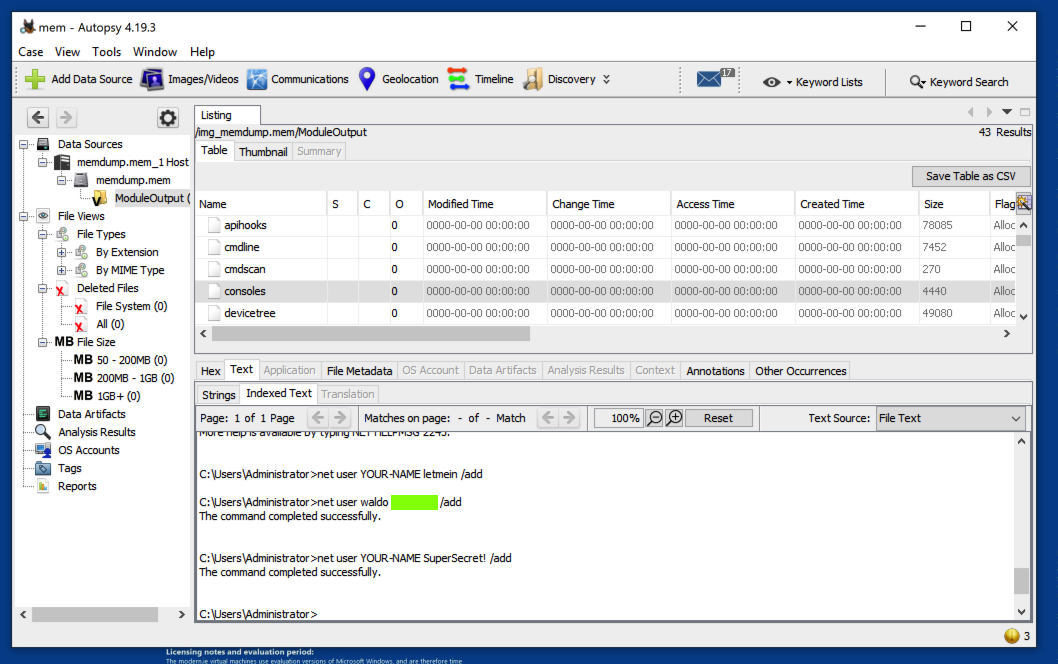Image resolution: width=1058 pixels, height=664 pixels.
Task: Open the Text Source dropdown
Action: (950, 418)
